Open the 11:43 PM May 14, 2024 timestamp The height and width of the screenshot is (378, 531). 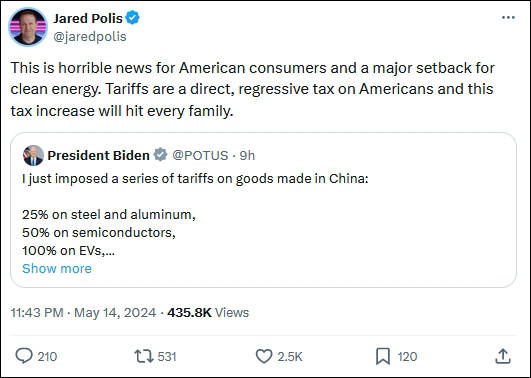(83, 312)
